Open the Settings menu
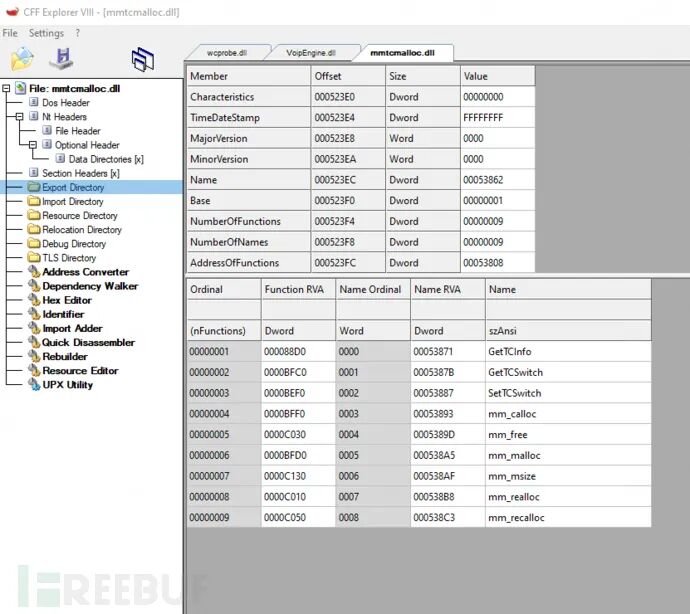This screenshot has height=614, width=690. (46, 33)
